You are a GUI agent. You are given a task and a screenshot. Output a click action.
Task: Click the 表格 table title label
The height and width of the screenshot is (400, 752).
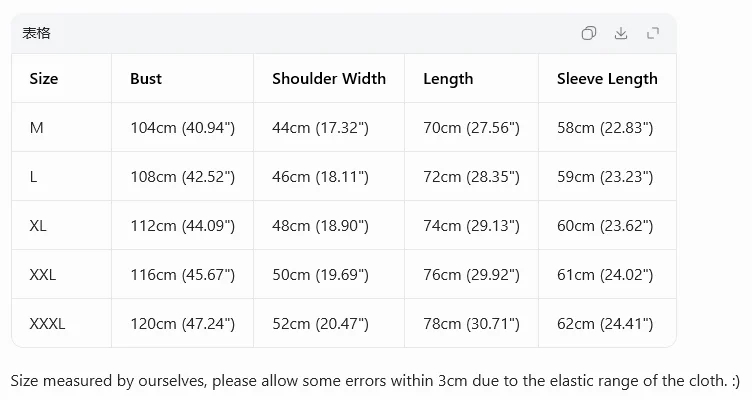tap(36, 33)
